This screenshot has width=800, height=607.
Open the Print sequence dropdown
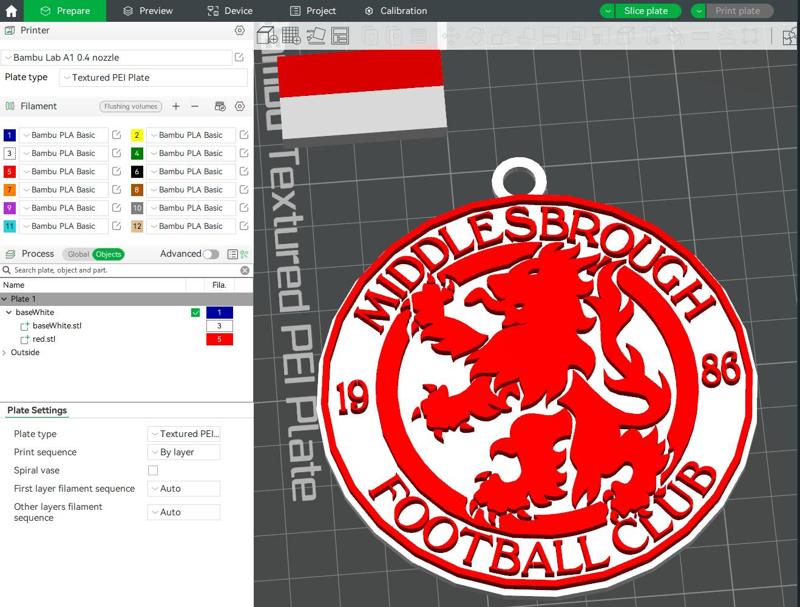coord(185,450)
